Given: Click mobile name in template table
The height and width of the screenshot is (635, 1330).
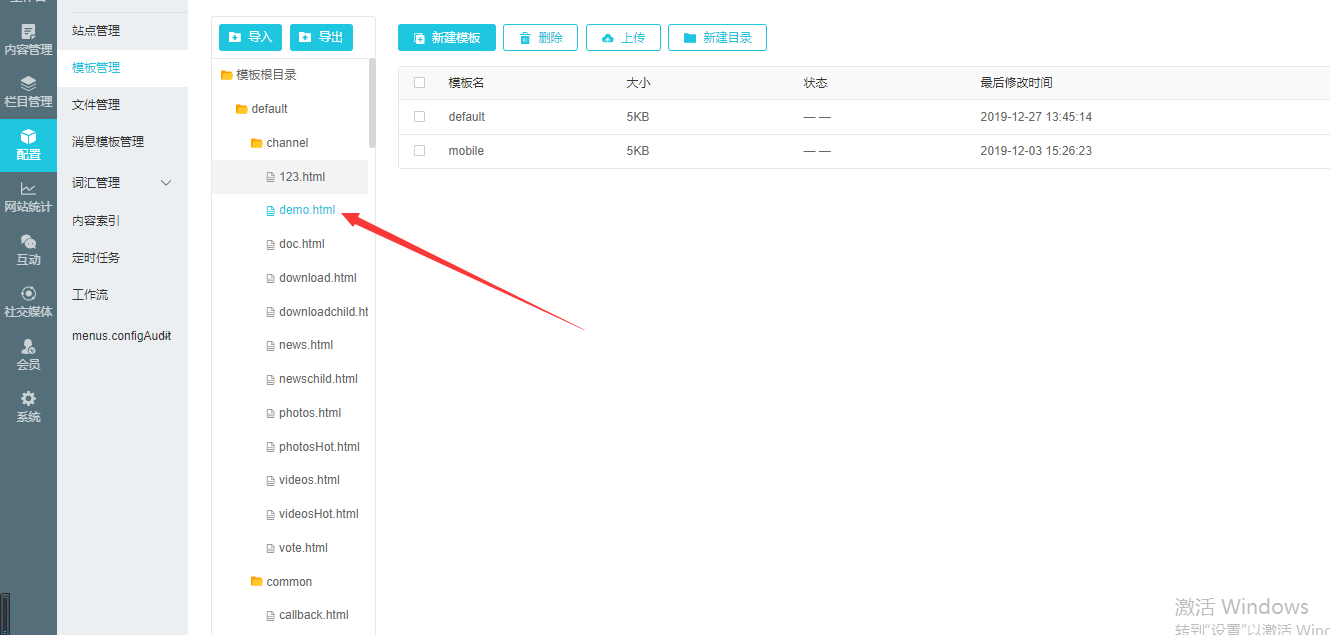Looking at the screenshot, I should (466, 151).
